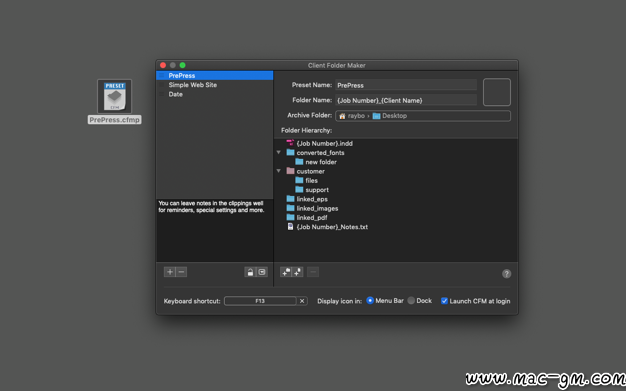Click the {Job Number}_Notes.txt file icon

pos(290,226)
